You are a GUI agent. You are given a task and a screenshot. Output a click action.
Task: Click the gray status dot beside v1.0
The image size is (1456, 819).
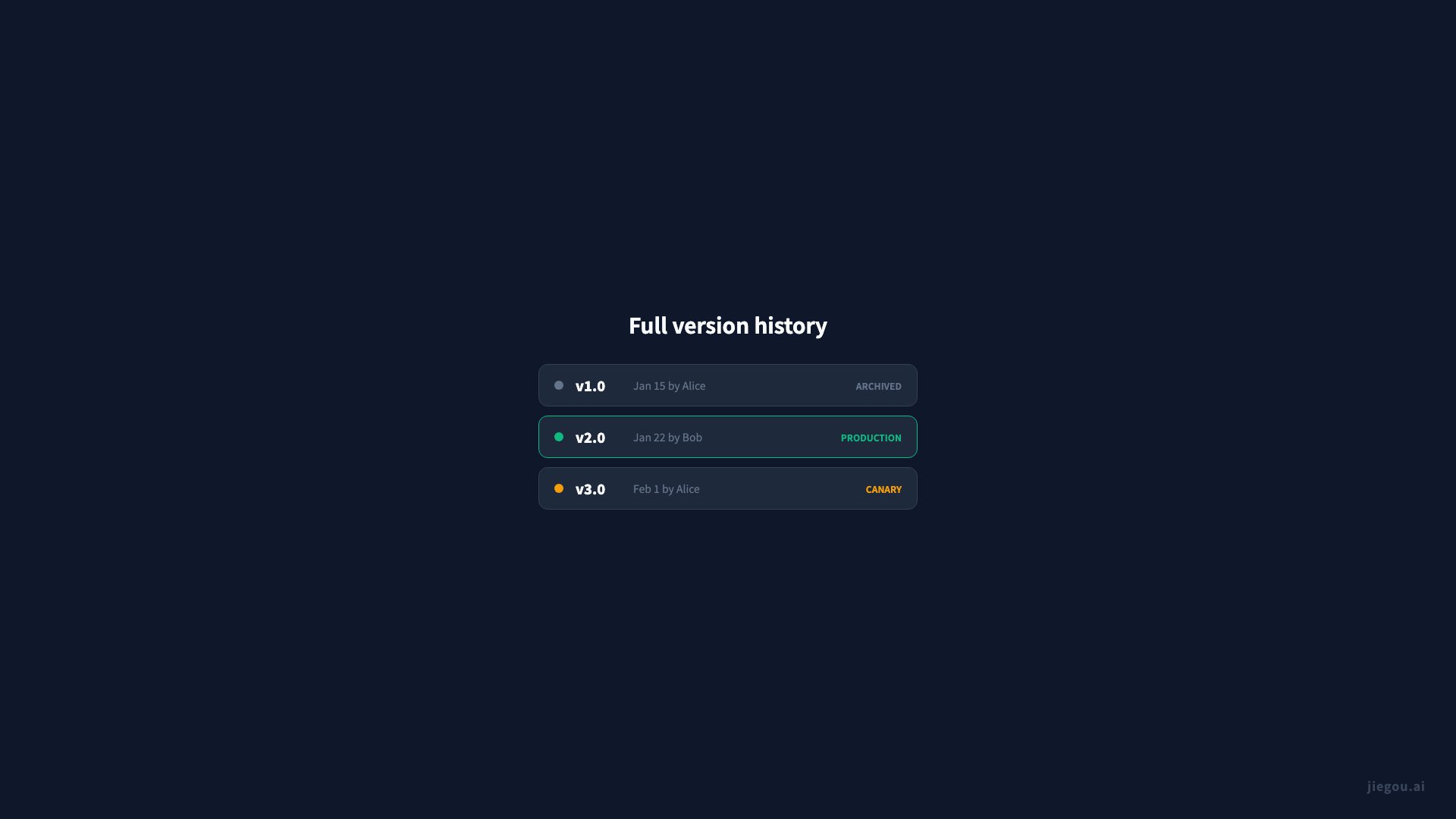pyautogui.click(x=559, y=385)
